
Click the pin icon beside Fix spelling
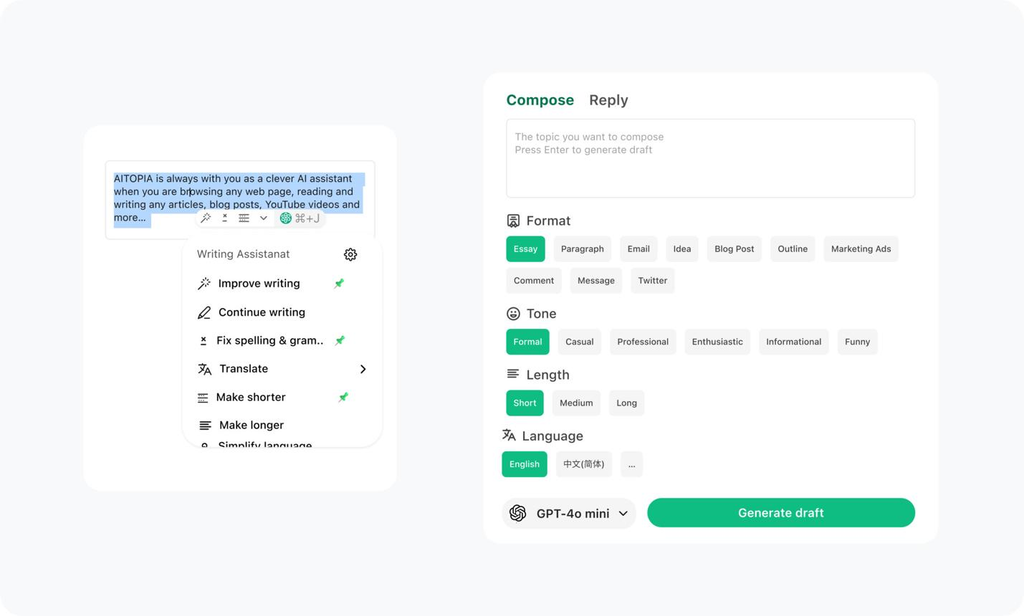[340, 340]
